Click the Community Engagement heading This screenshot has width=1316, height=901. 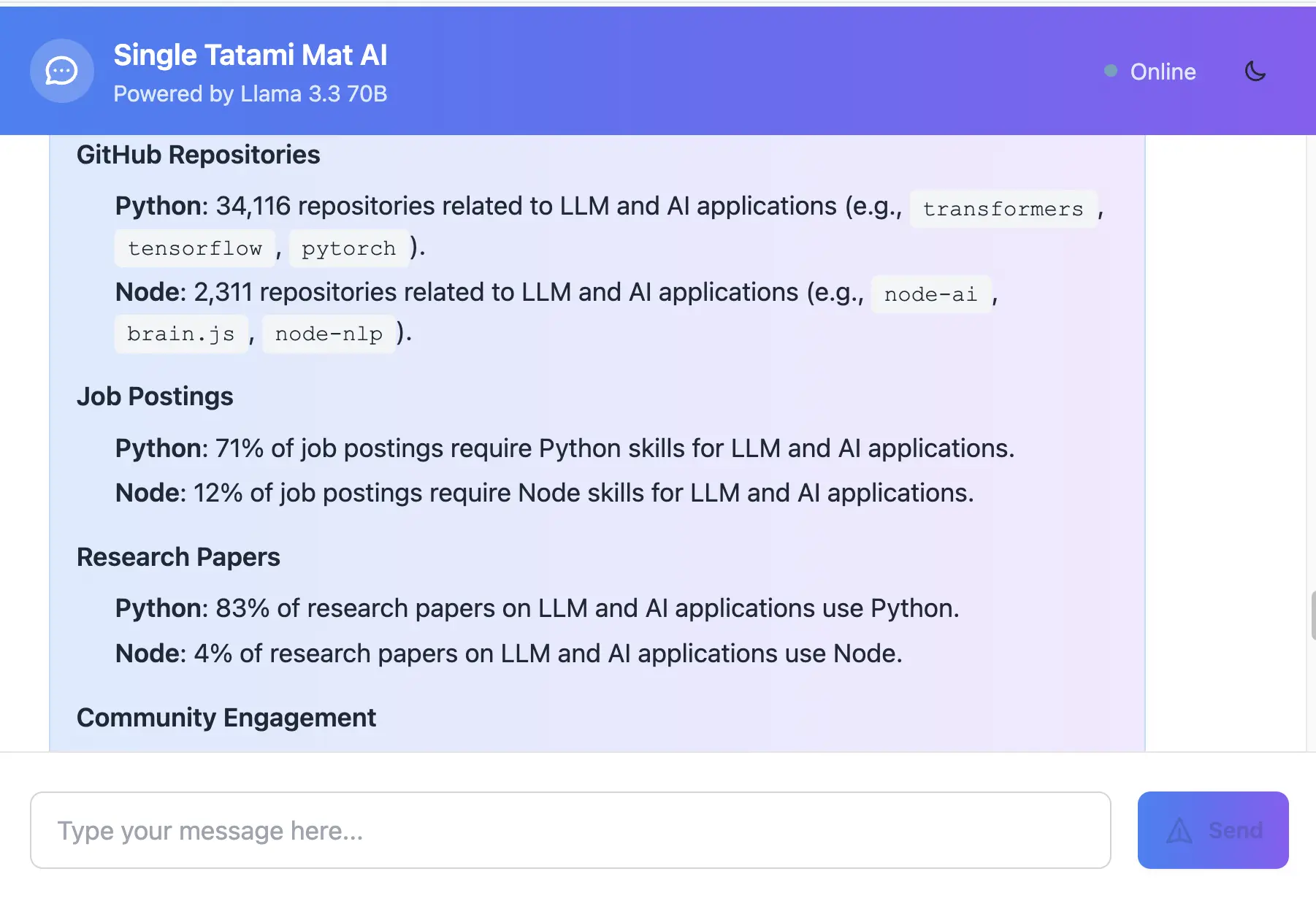(226, 718)
